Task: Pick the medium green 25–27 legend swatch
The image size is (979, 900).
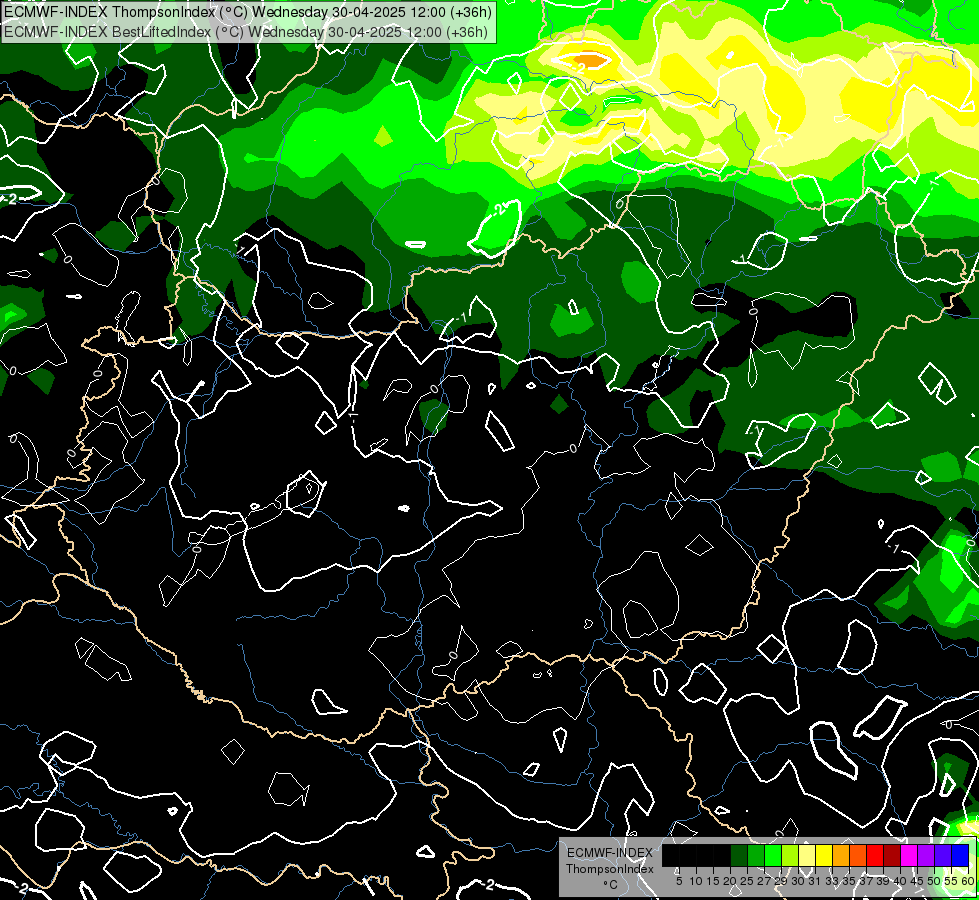Action: coord(756,855)
